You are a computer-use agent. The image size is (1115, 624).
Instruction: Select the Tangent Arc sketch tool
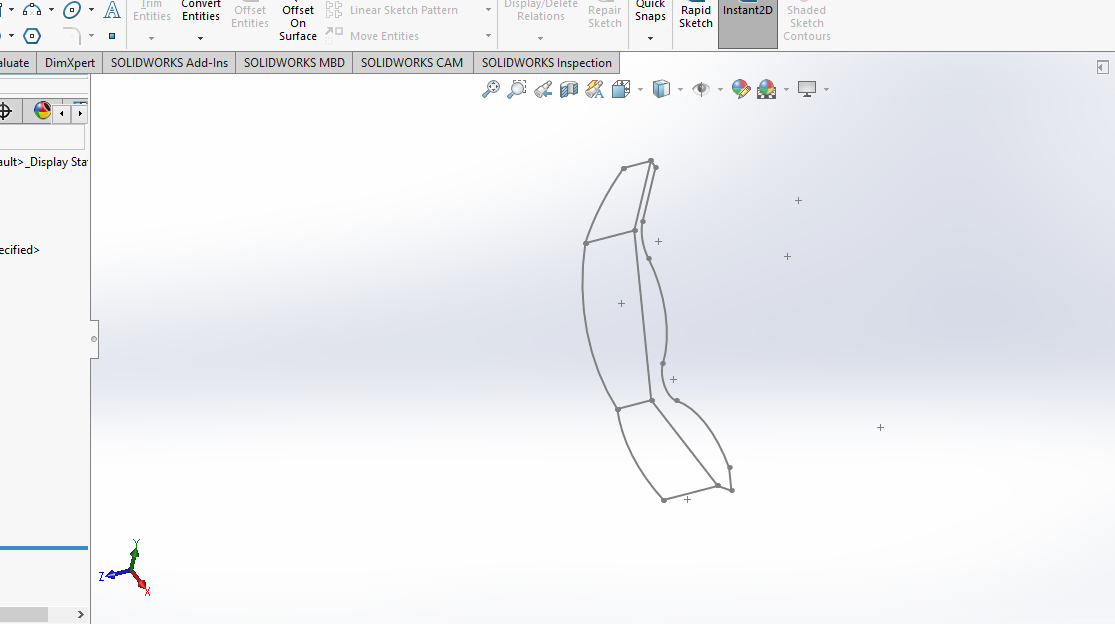32,10
